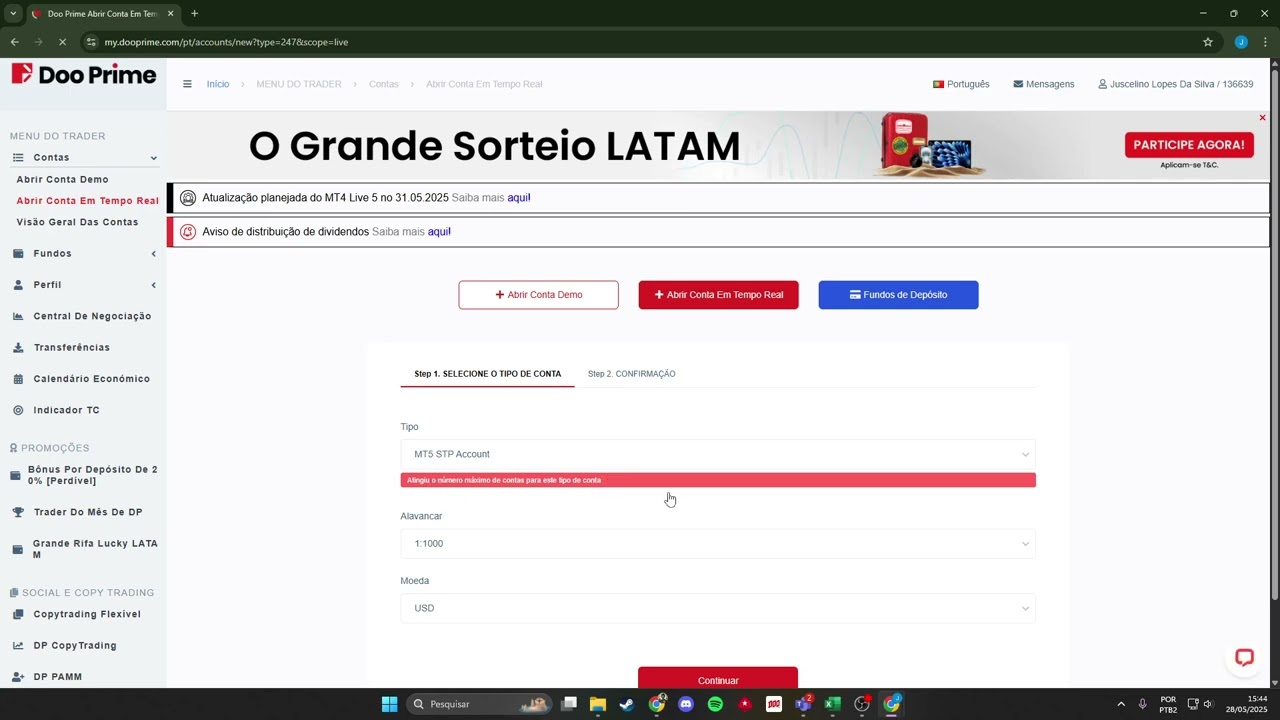
Task: Toggle the hamburger sidebar menu icon
Action: coord(187,84)
